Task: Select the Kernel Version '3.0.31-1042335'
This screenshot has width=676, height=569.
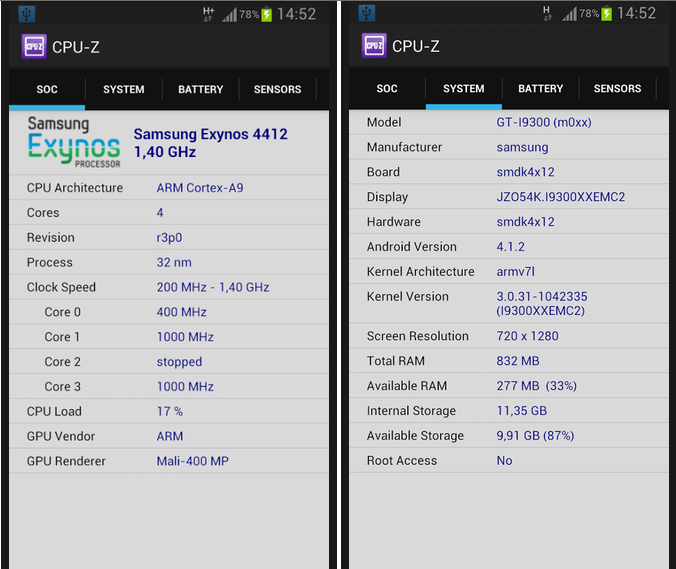Action: pos(542,297)
